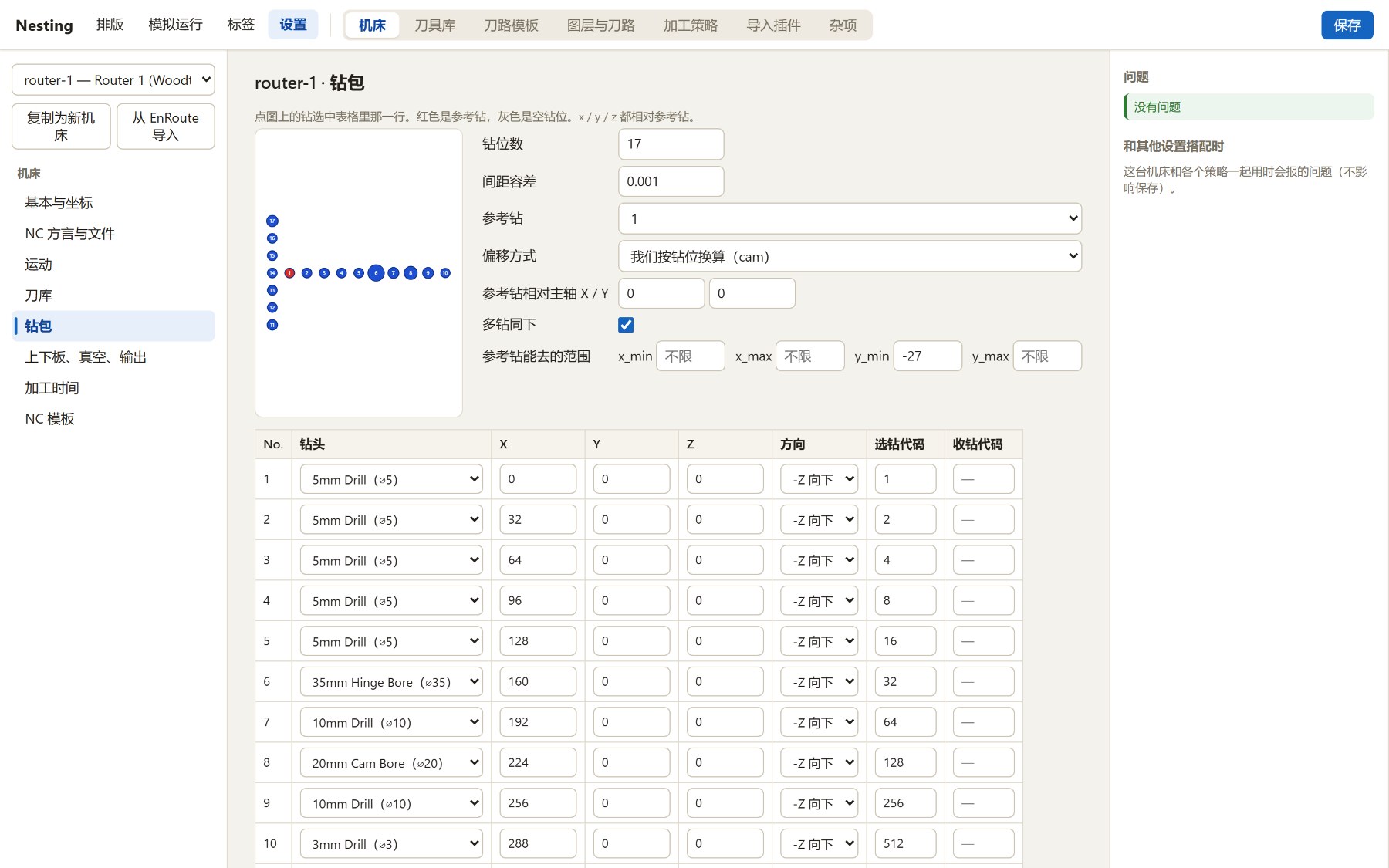Image resolution: width=1389 pixels, height=868 pixels.
Task: Pick drill dot 8 in the diagram
Action: [x=411, y=273]
